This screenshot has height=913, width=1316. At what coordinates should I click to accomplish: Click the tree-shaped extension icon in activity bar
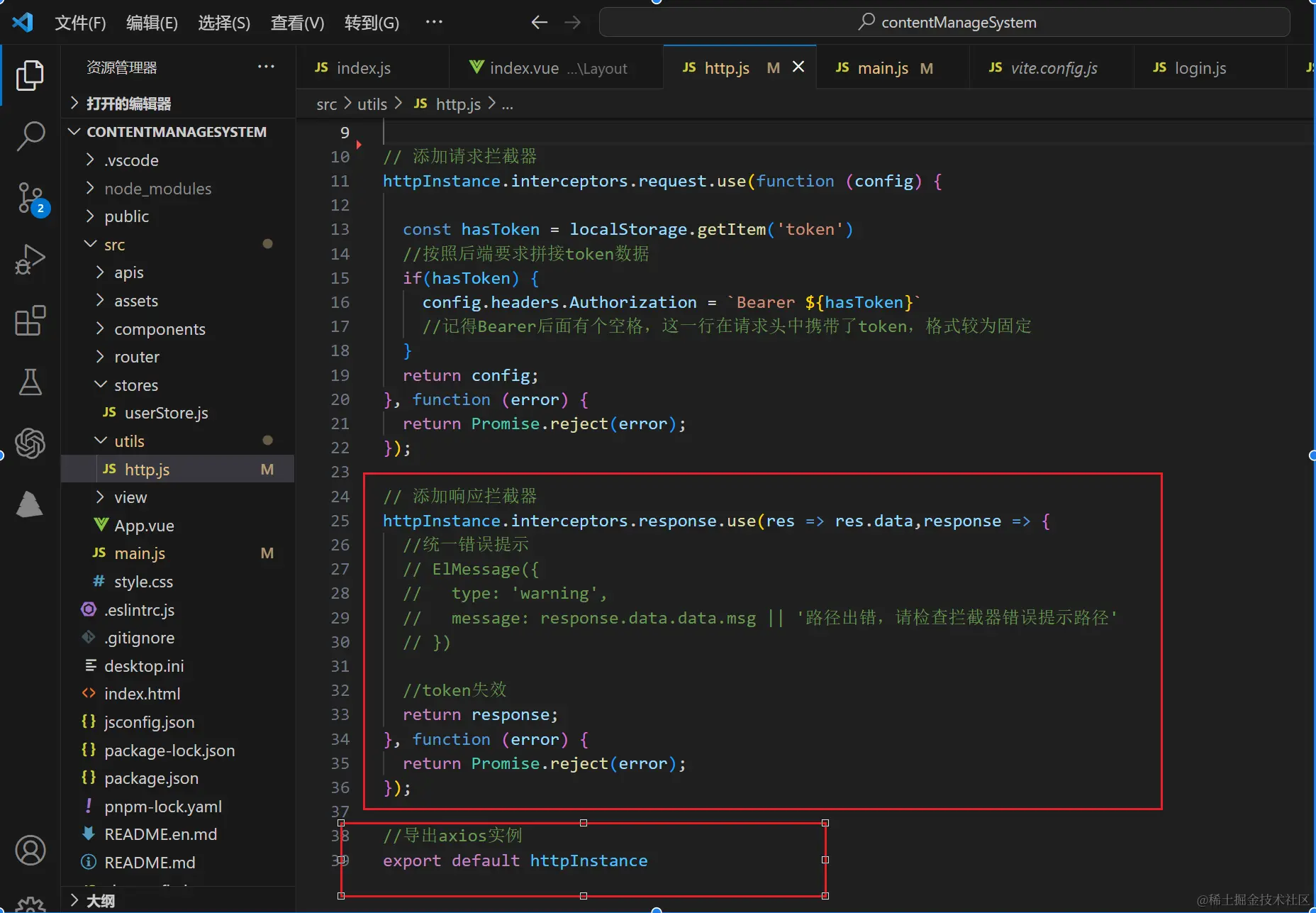(30, 504)
